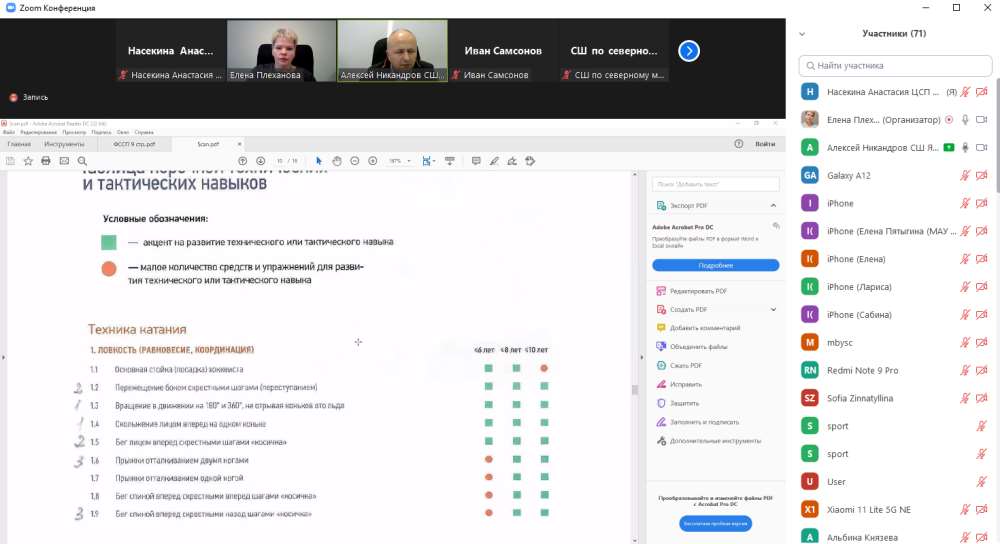Click the Найти участника search field
This screenshot has height=544, width=1000.
pos(896,65)
